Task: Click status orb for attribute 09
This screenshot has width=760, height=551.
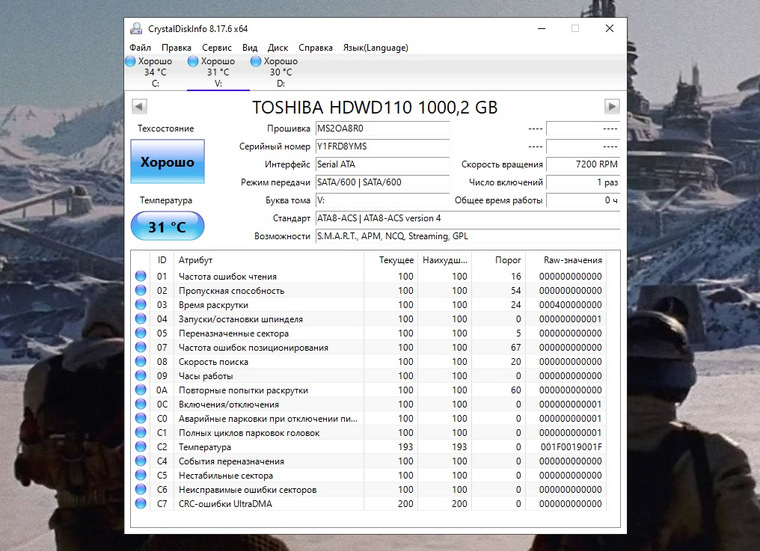Action: pos(141,376)
